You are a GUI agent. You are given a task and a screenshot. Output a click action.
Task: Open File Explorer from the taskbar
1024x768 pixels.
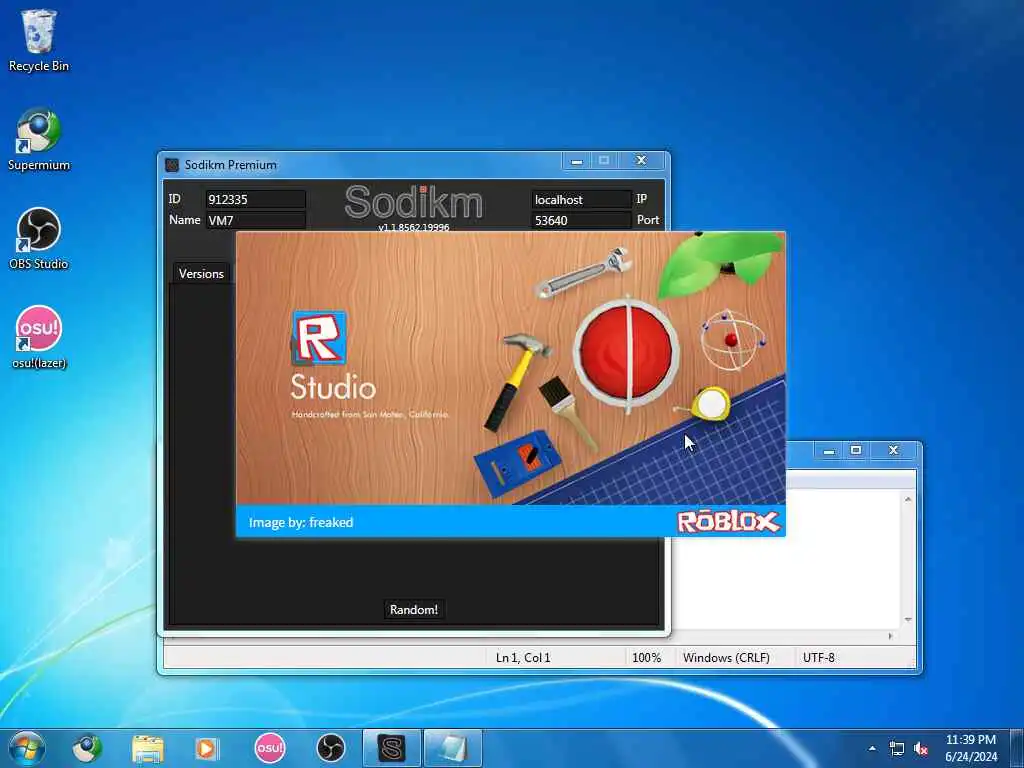coord(148,748)
